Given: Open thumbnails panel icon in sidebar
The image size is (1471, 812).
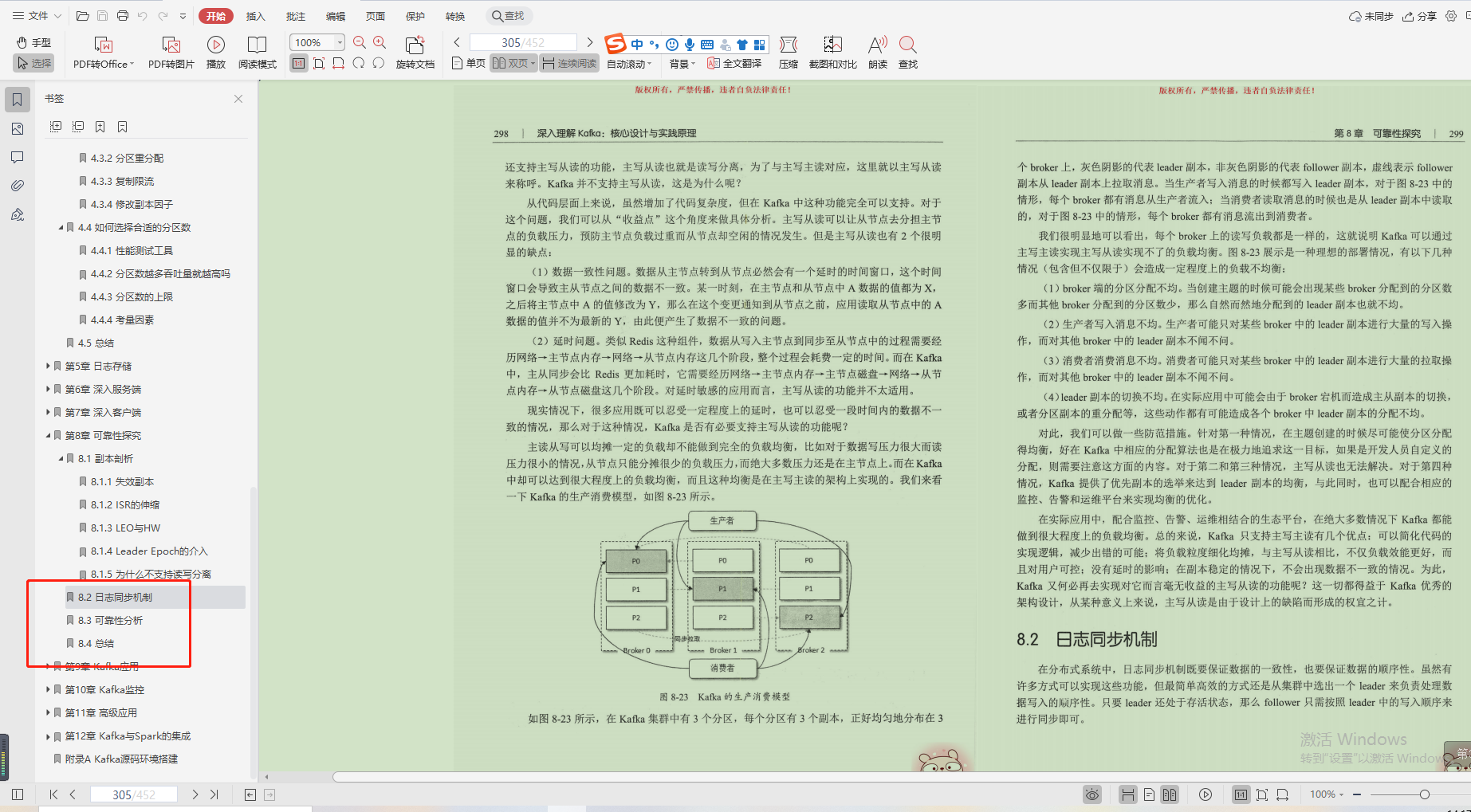Looking at the screenshot, I should 18,128.
